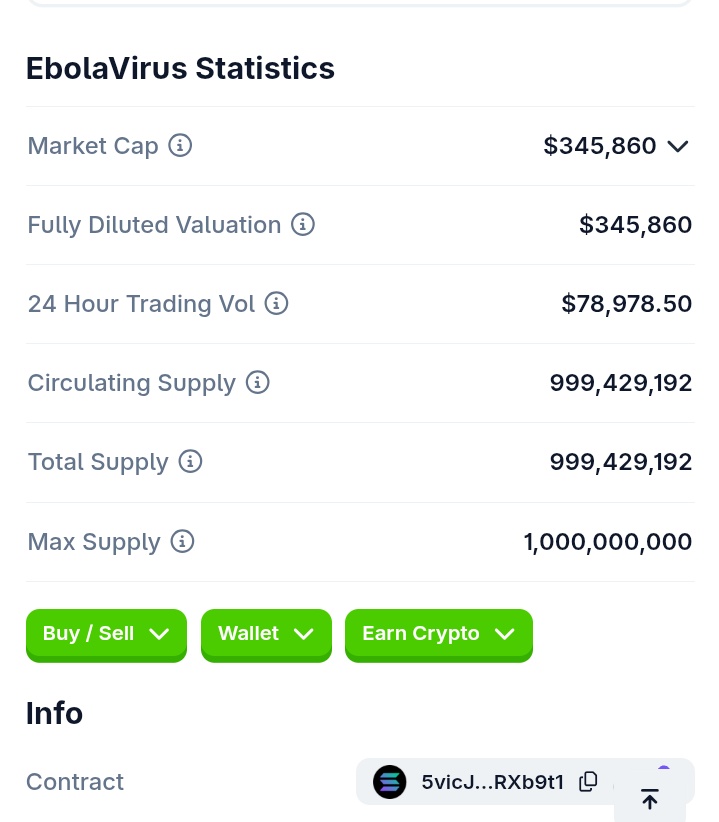Copy the contract address with copy icon
Image resolution: width=719 pixels, height=822 pixels.
[x=588, y=781]
